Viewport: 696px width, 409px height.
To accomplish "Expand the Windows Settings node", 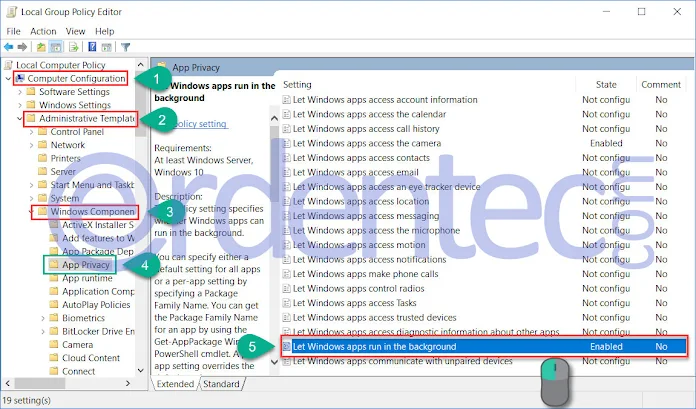I will tap(20, 105).
